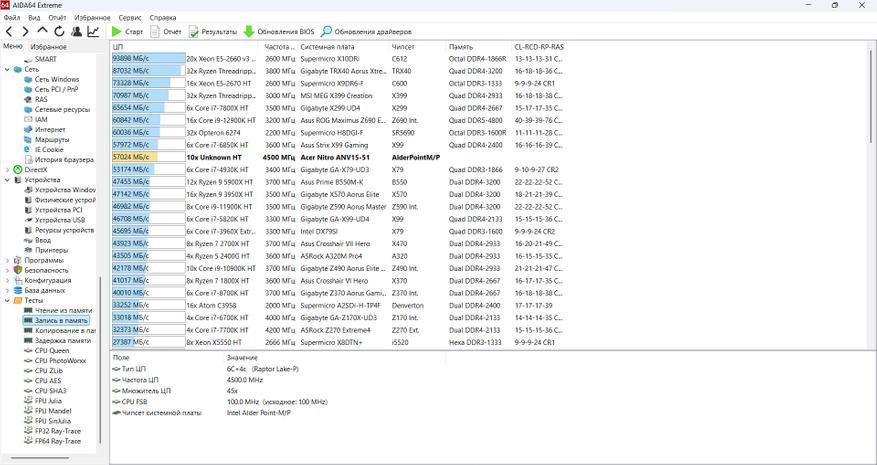Open the Вид menu
Image resolution: width=877 pixels, height=465 pixels.
(x=34, y=18)
